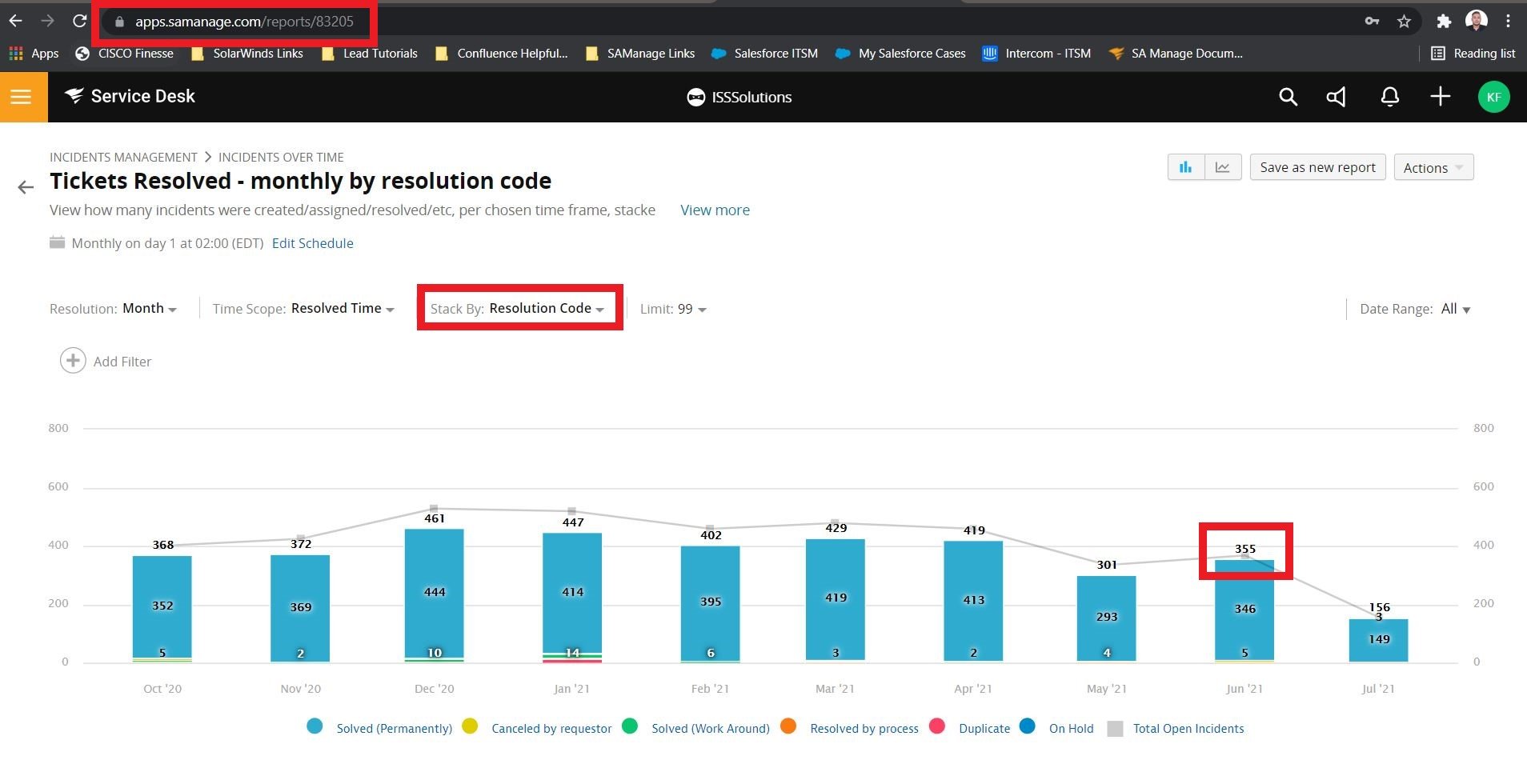Open the hamburger navigation menu

click(22, 97)
